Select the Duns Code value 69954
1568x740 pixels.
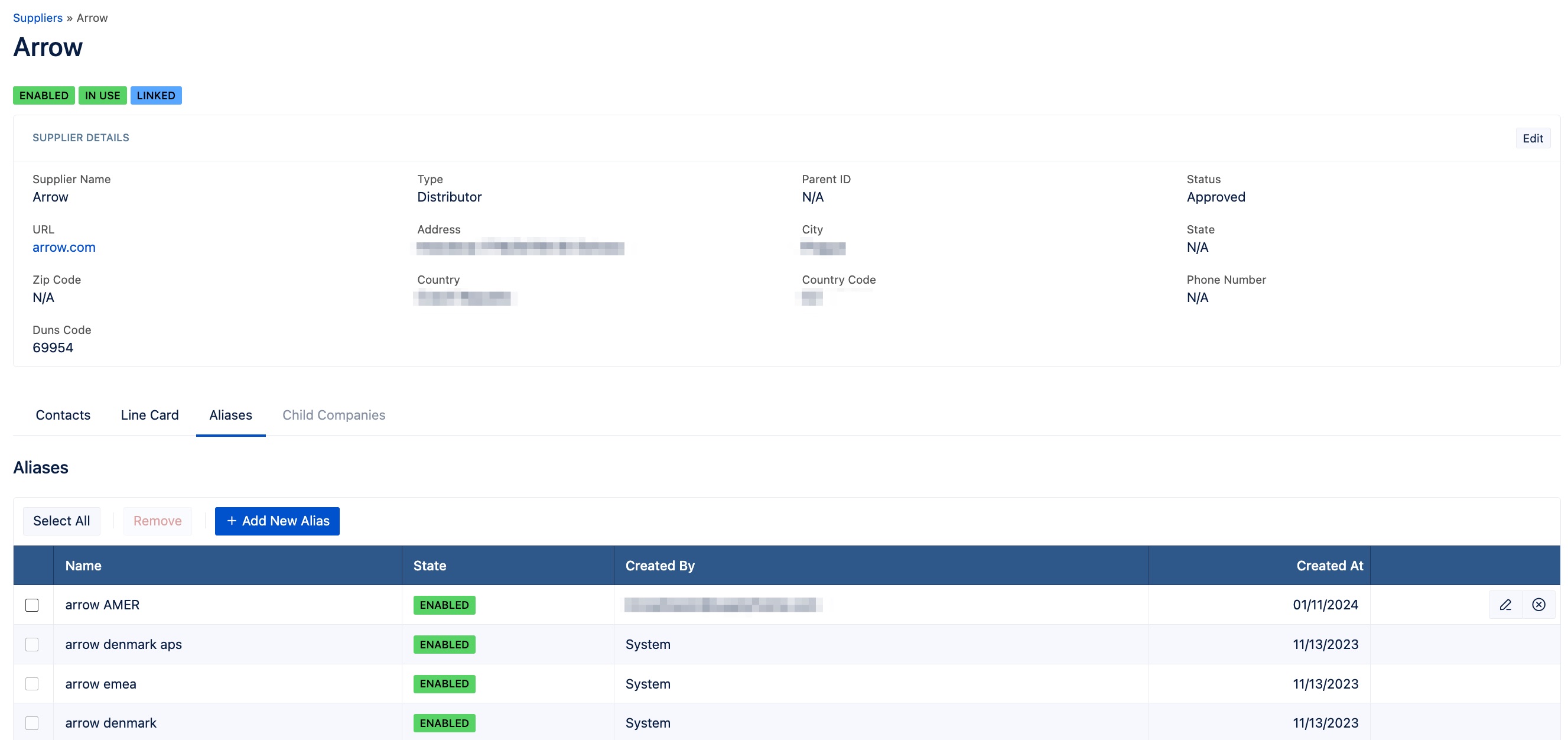[x=53, y=348]
